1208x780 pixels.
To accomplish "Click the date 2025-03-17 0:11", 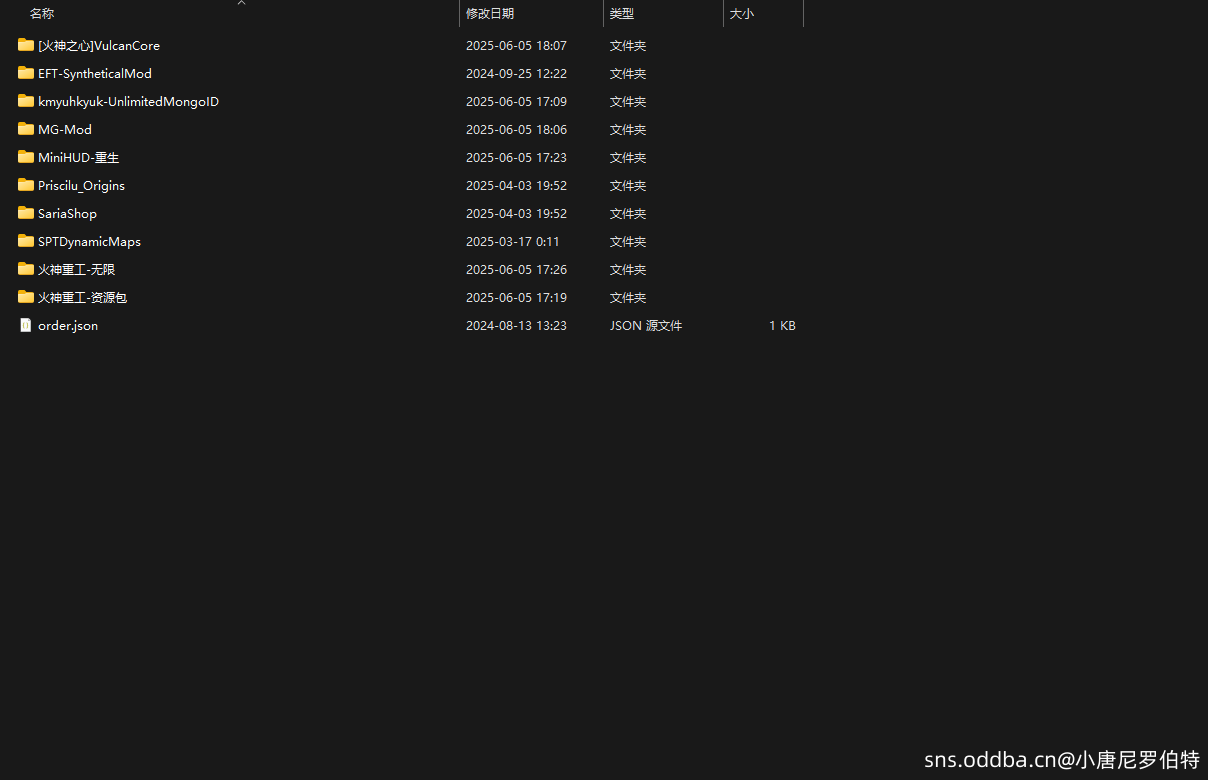I will pyautogui.click(x=513, y=241).
